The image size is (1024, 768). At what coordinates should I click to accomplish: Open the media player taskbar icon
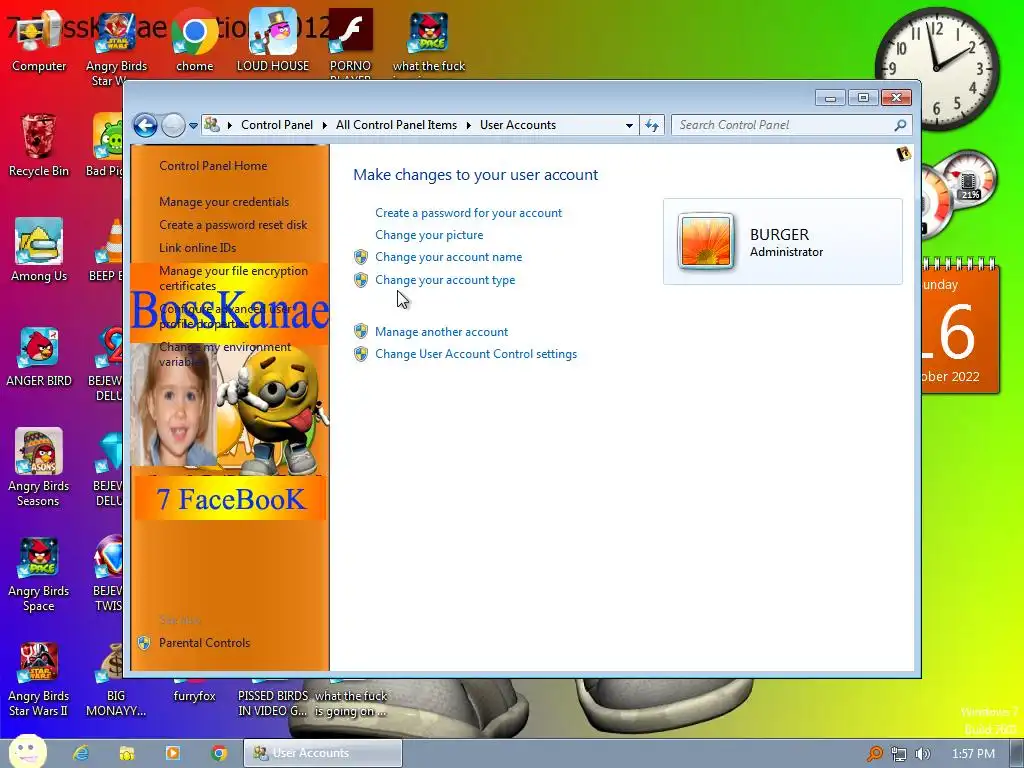pos(173,753)
